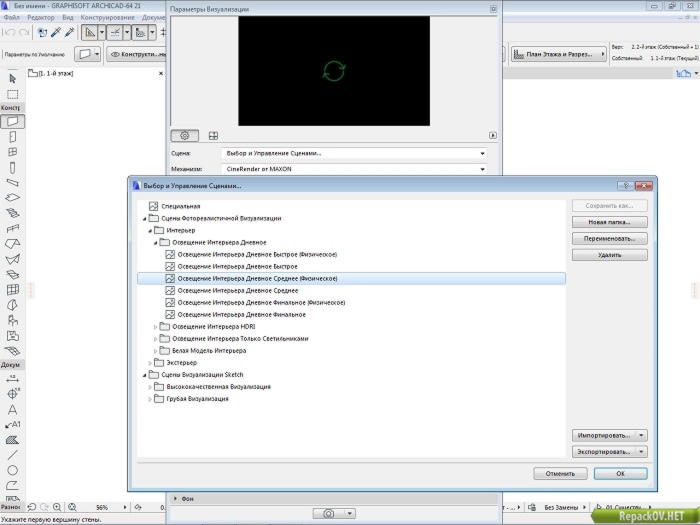
Task: Select the Railing tool in the toolbox
Action: coord(12,229)
